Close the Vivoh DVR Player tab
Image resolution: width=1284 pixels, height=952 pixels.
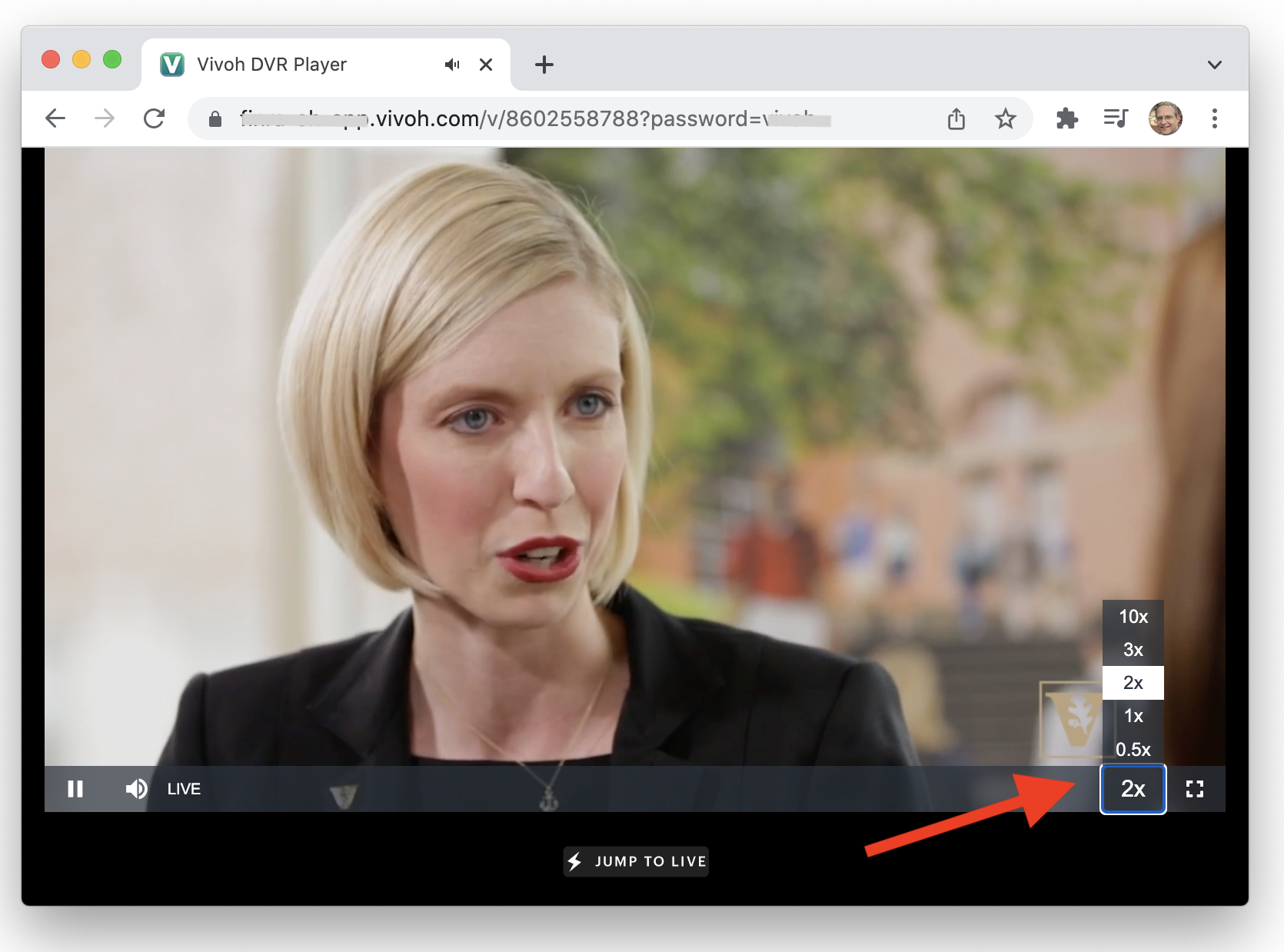(x=486, y=65)
